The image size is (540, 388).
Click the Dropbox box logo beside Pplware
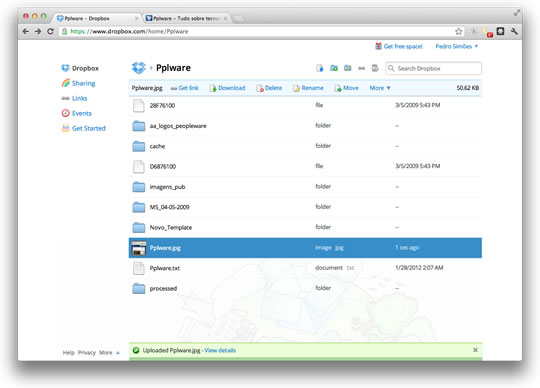(x=139, y=68)
